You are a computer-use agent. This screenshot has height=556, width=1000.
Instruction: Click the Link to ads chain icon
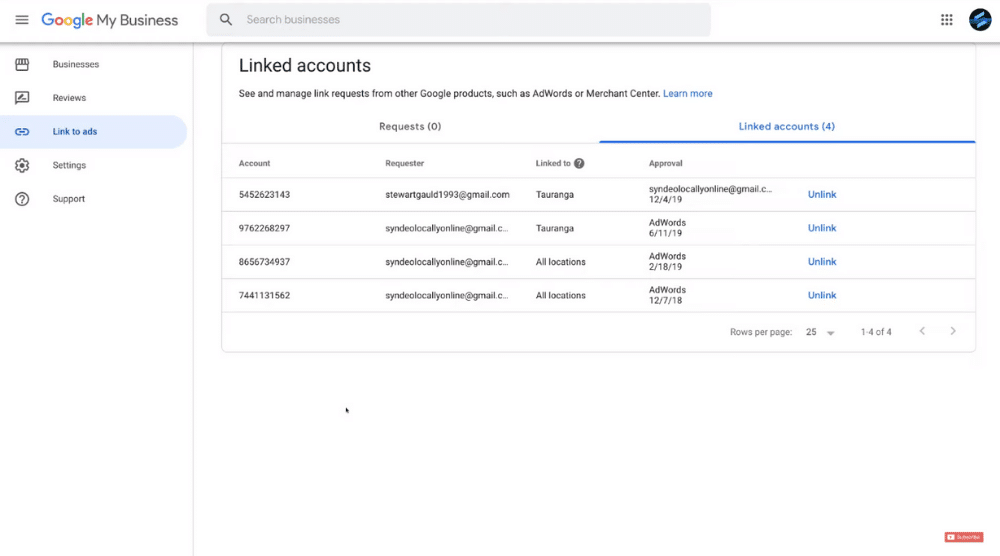pos(22,131)
